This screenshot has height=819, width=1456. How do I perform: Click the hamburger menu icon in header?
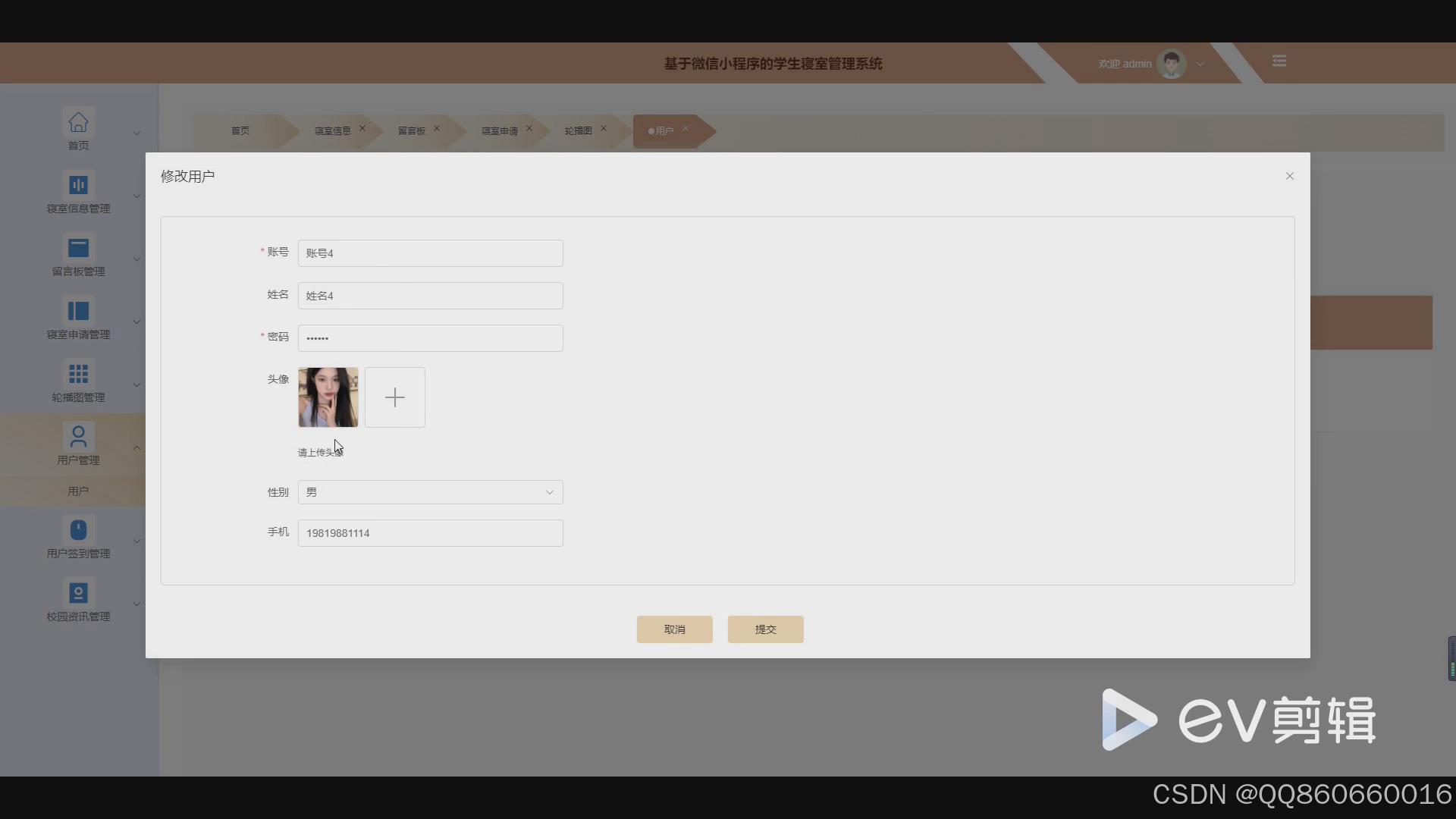tap(1279, 61)
